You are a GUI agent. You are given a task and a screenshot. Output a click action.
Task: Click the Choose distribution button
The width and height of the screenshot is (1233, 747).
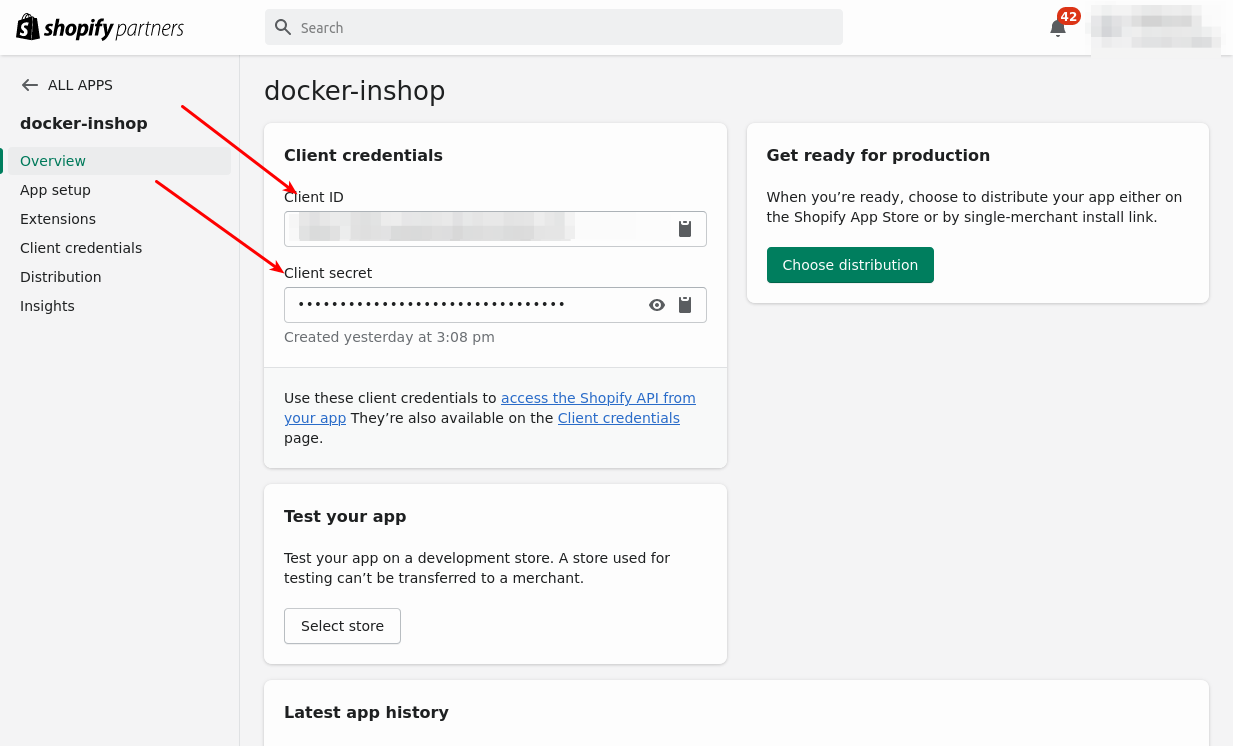(850, 265)
